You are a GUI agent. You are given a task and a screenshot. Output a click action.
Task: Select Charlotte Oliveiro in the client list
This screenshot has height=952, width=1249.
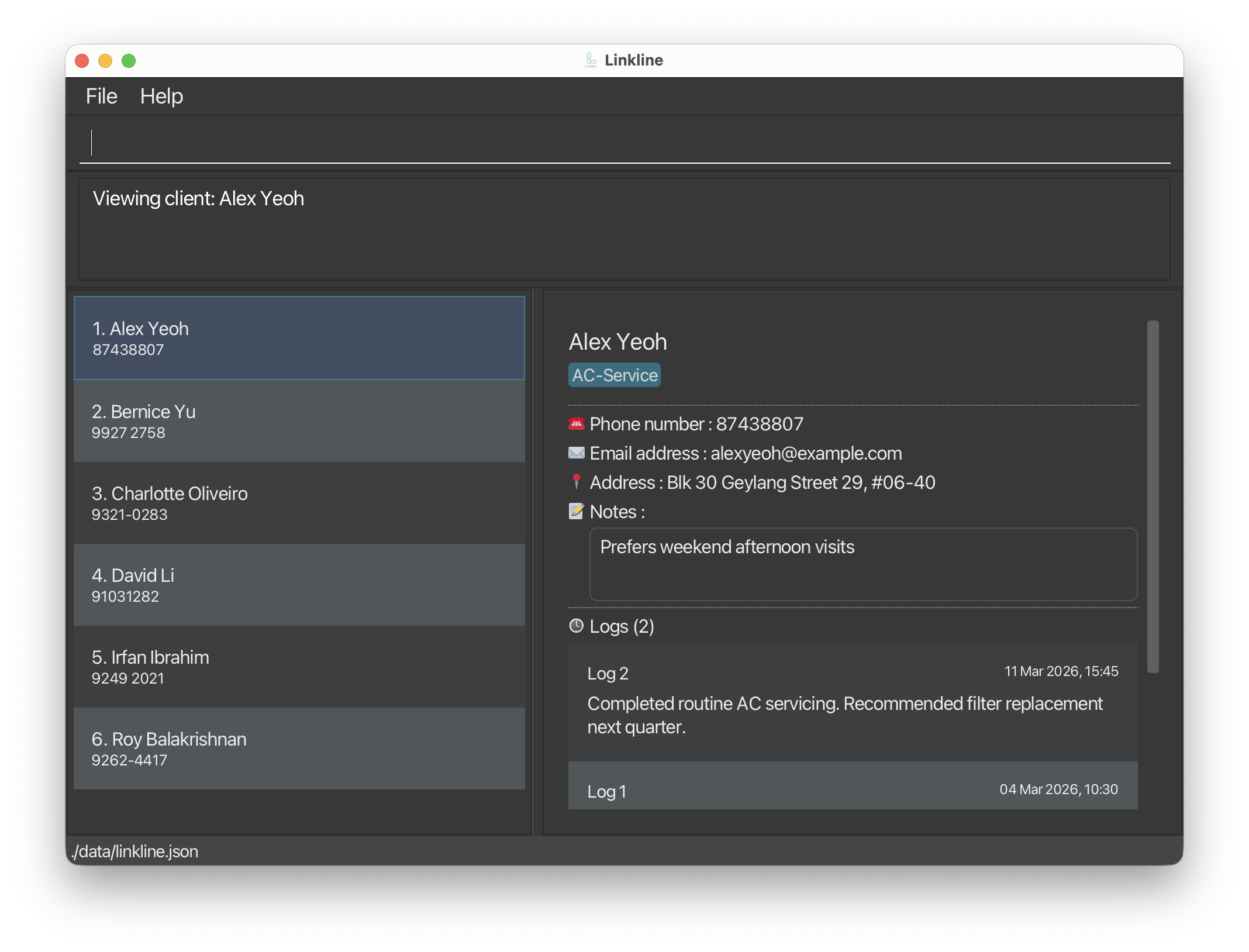pos(299,503)
